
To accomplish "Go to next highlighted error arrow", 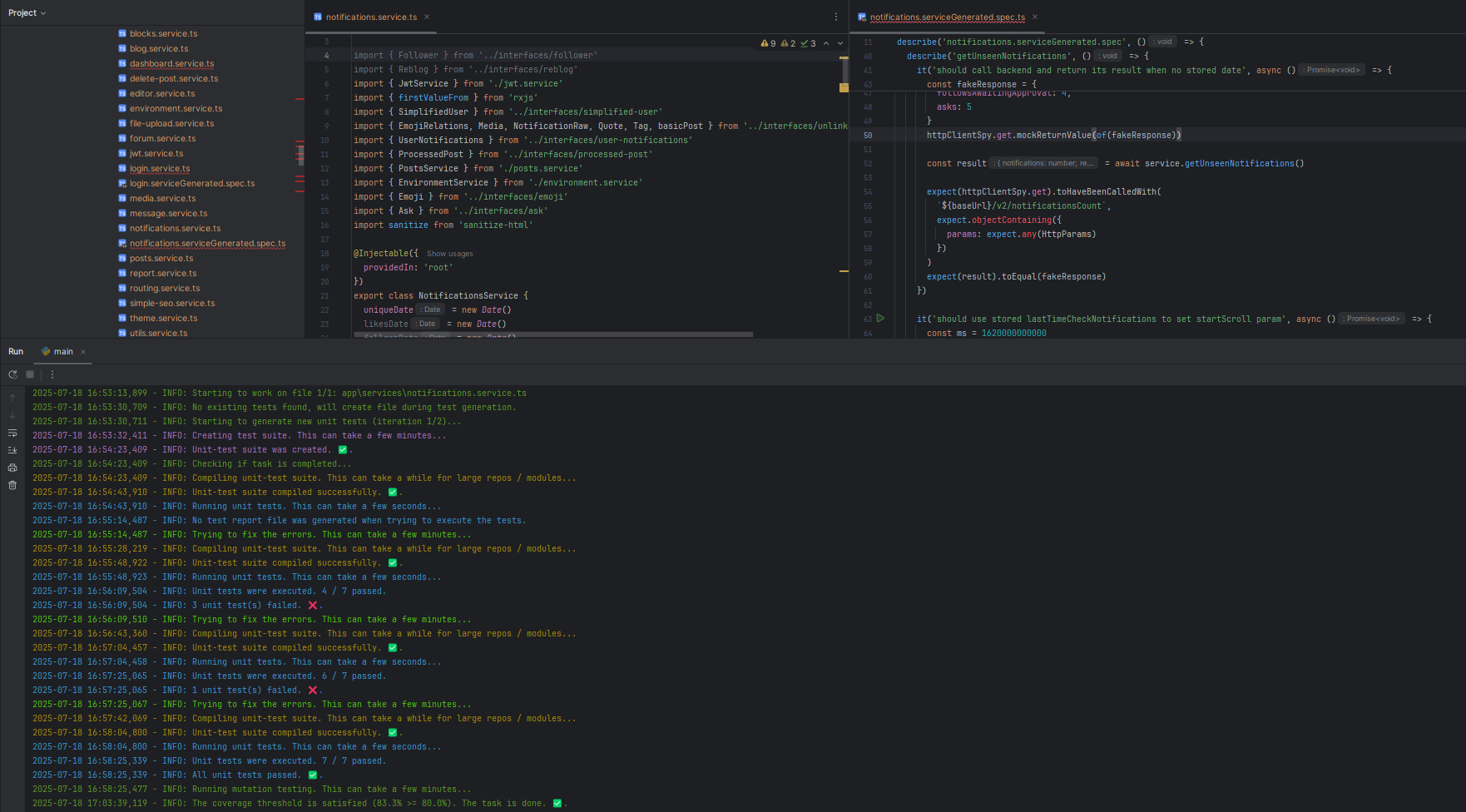I will tap(840, 43).
